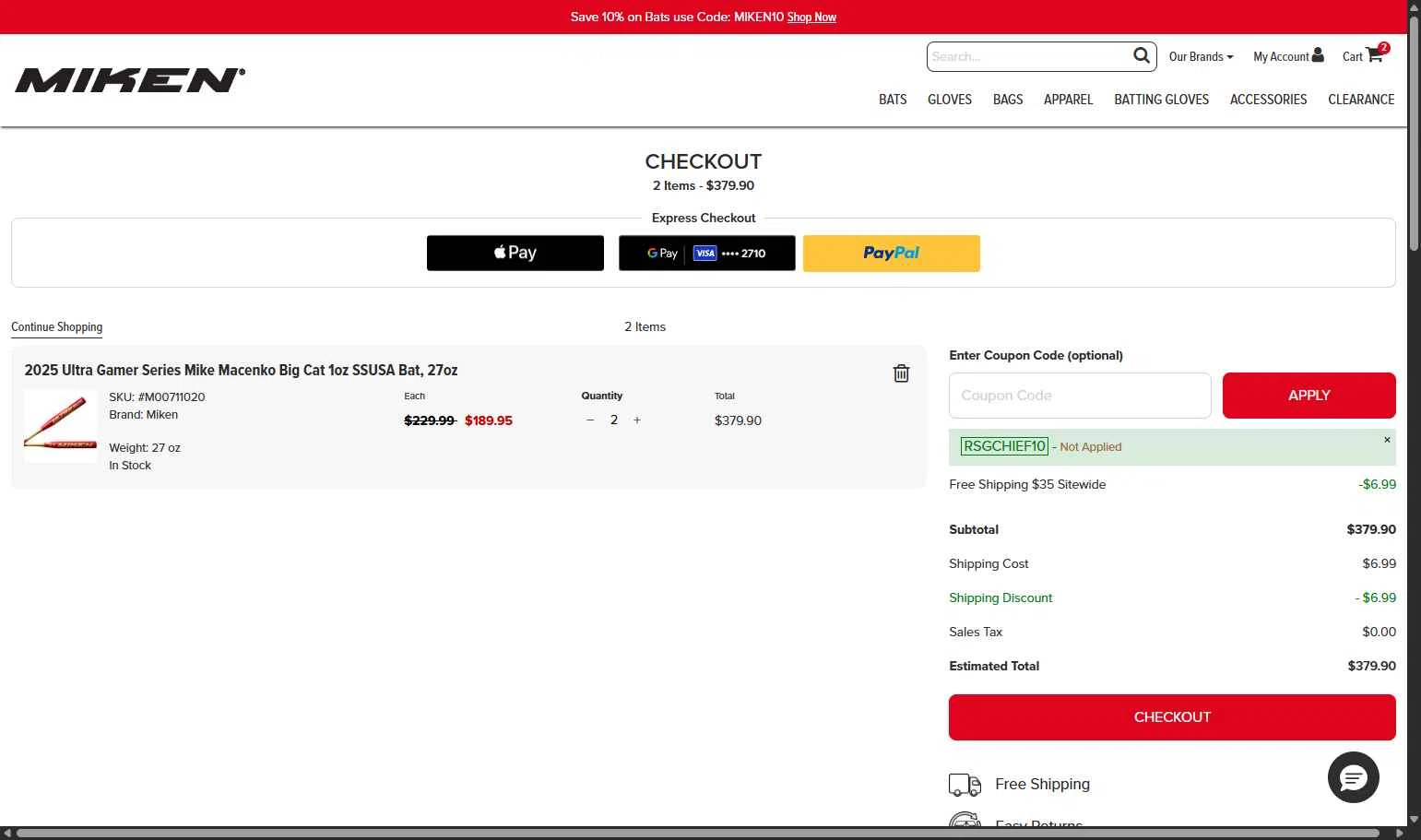Open the CLEARANCE menu
The height and width of the screenshot is (840, 1421).
coord(1361,100)
